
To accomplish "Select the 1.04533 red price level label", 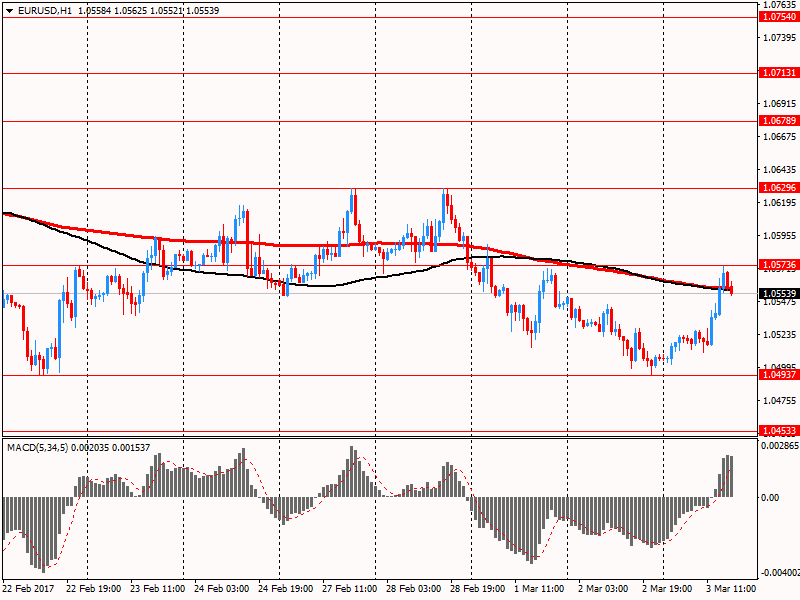I will point(779,431).
